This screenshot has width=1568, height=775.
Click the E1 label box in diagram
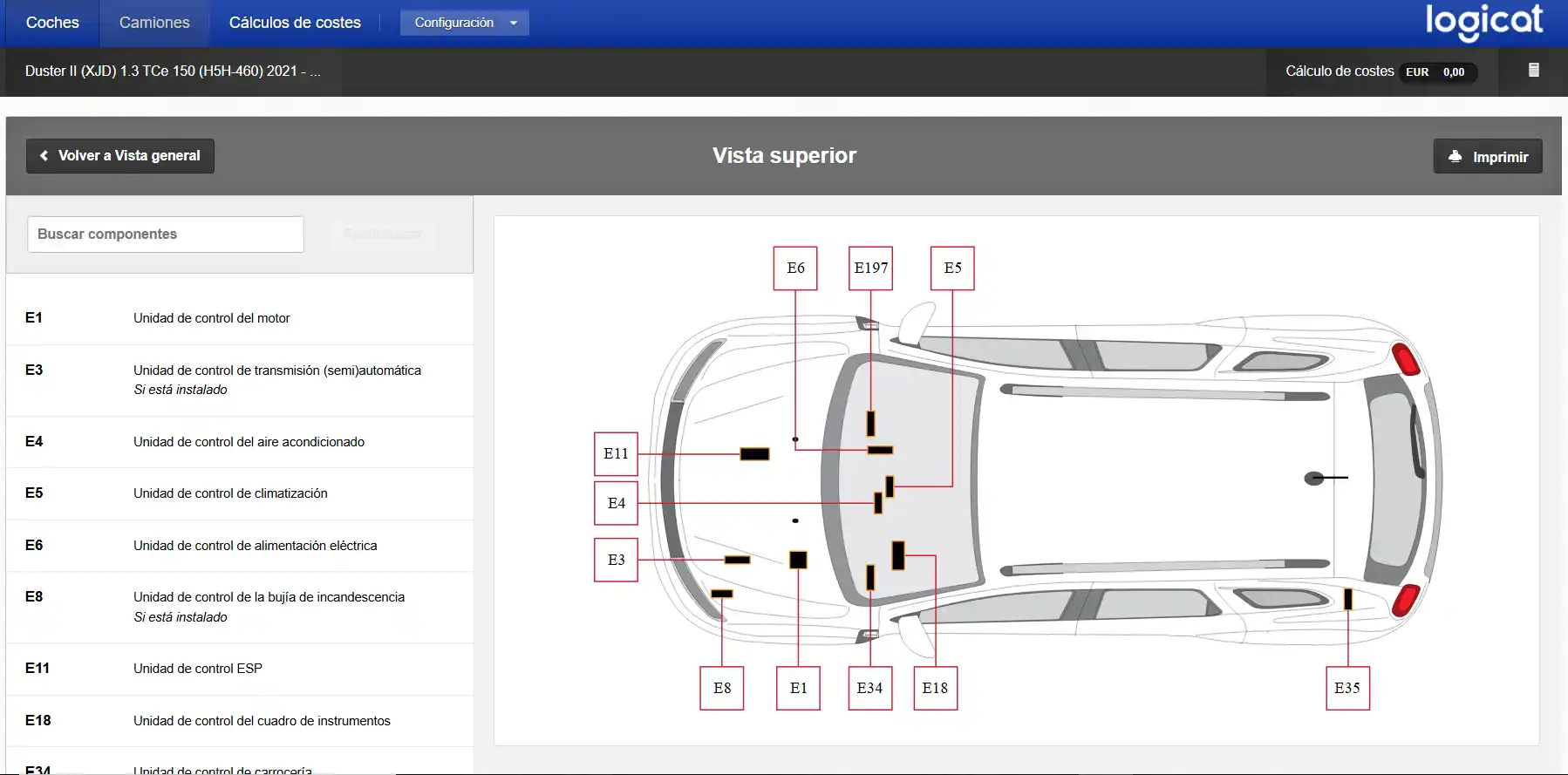coord(798,689)
